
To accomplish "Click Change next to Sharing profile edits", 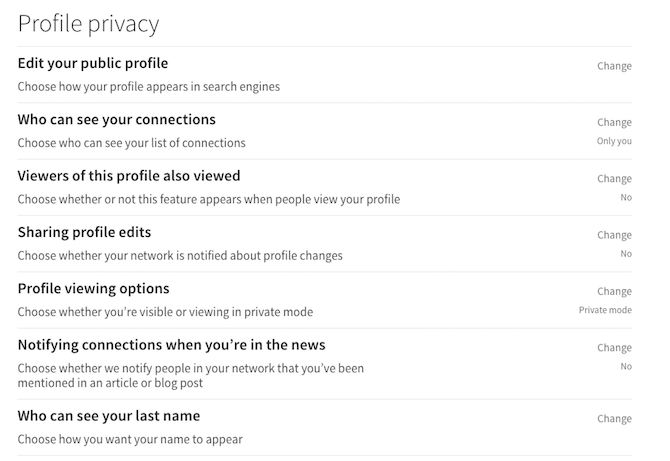I will 614,235.
